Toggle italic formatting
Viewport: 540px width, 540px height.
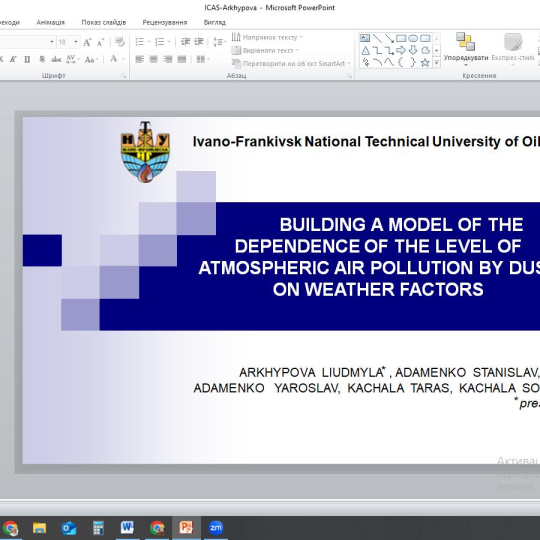point(13,59)
